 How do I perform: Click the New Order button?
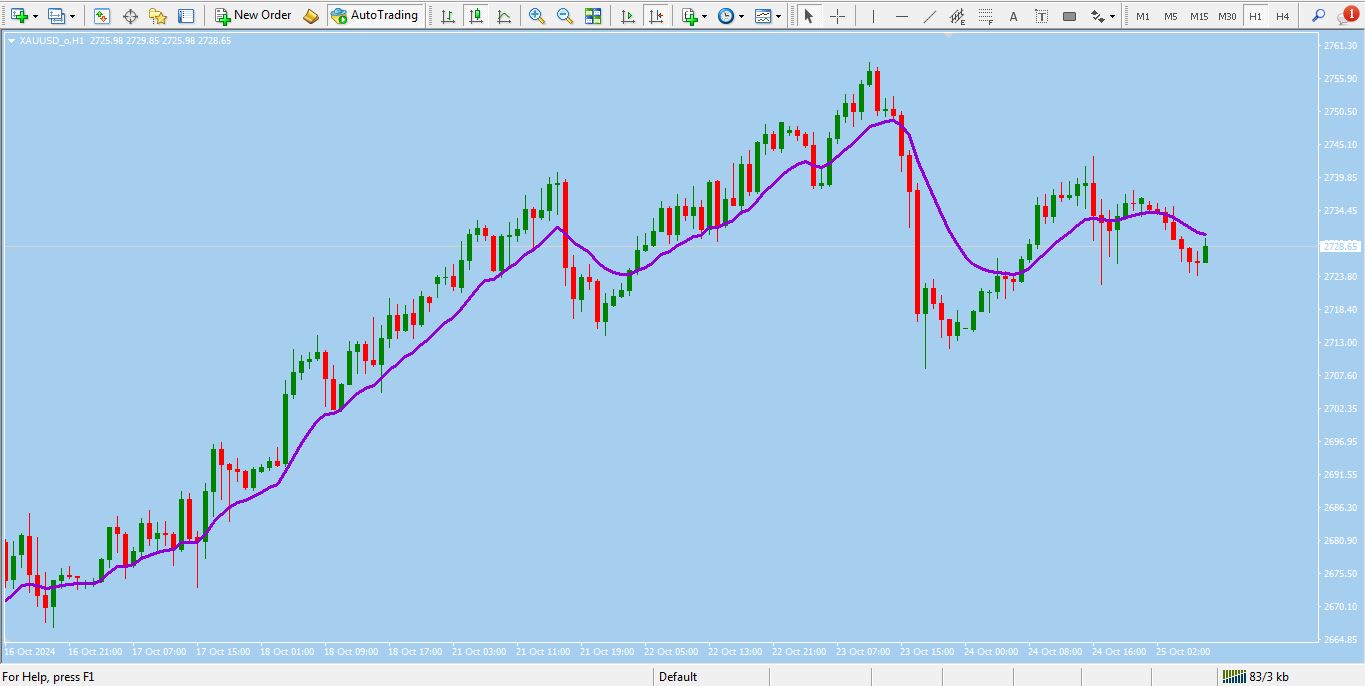253,16
